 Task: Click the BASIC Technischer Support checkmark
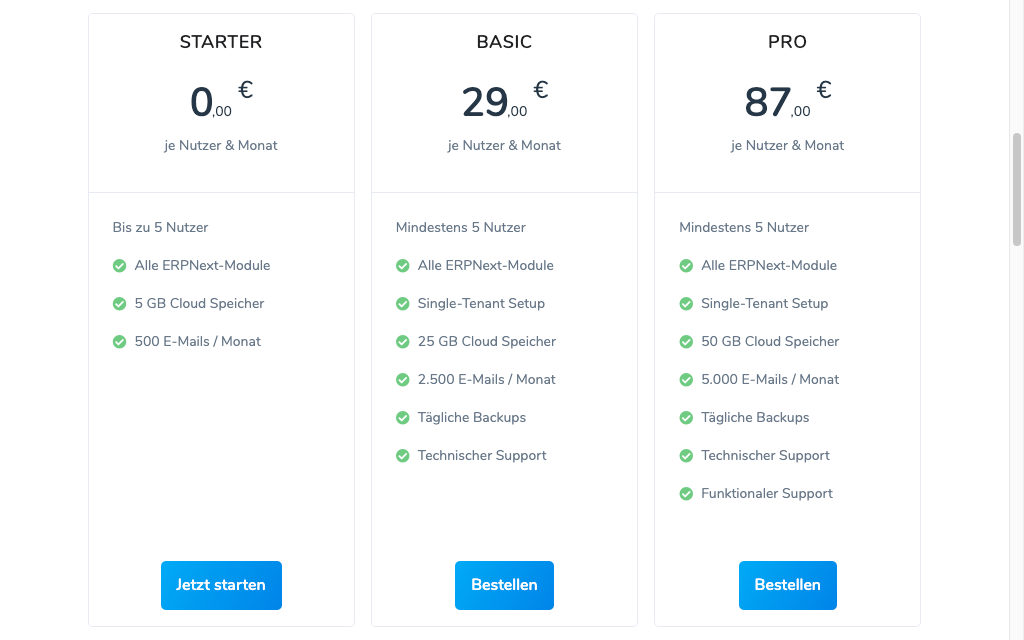point(403,456)
